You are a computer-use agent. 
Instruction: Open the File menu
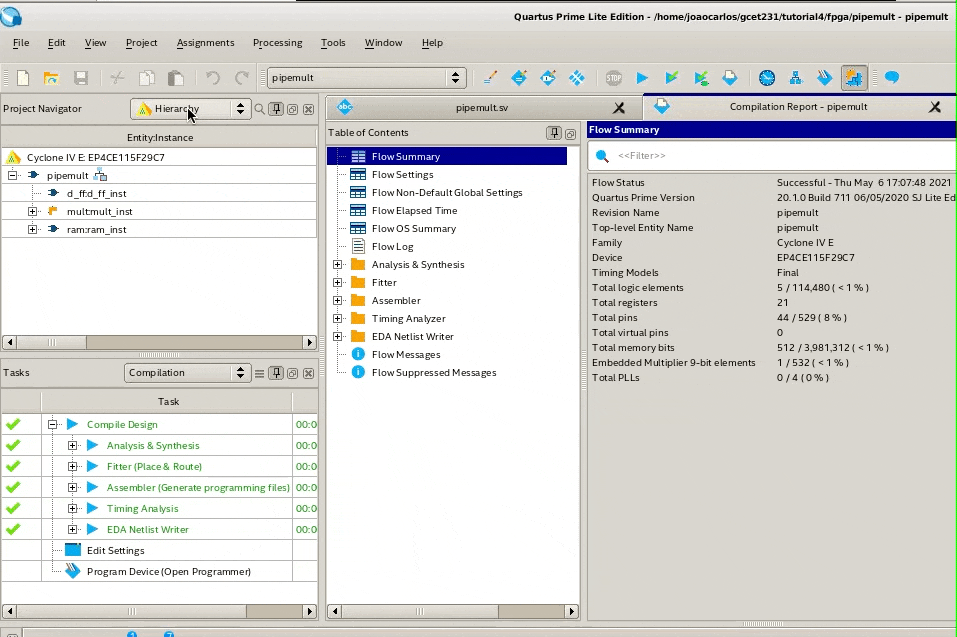[21, 43]
